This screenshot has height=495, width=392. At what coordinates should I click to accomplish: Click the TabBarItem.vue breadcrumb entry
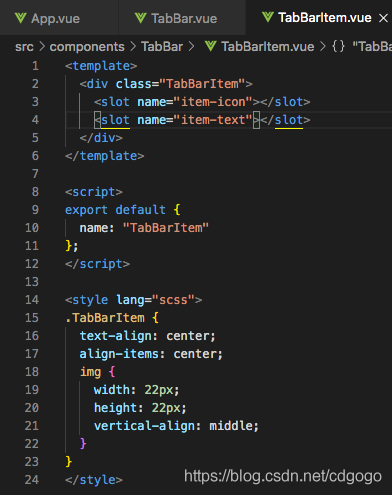coord(267,47)
